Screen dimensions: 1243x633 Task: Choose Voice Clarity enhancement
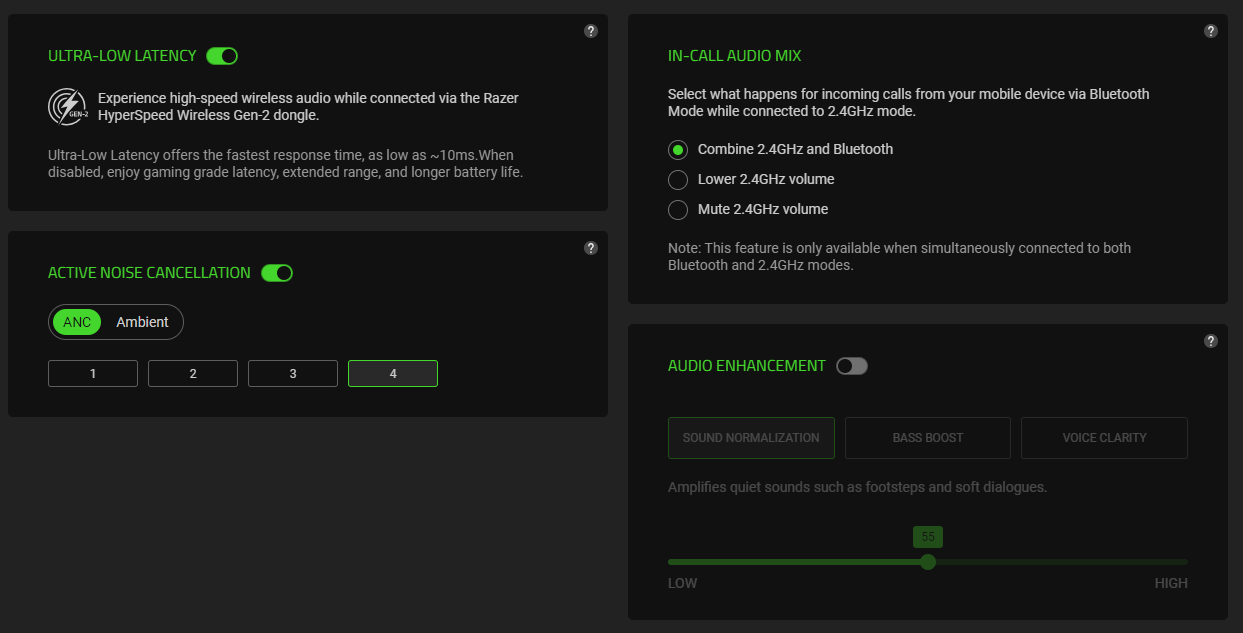click(1104, 438)
